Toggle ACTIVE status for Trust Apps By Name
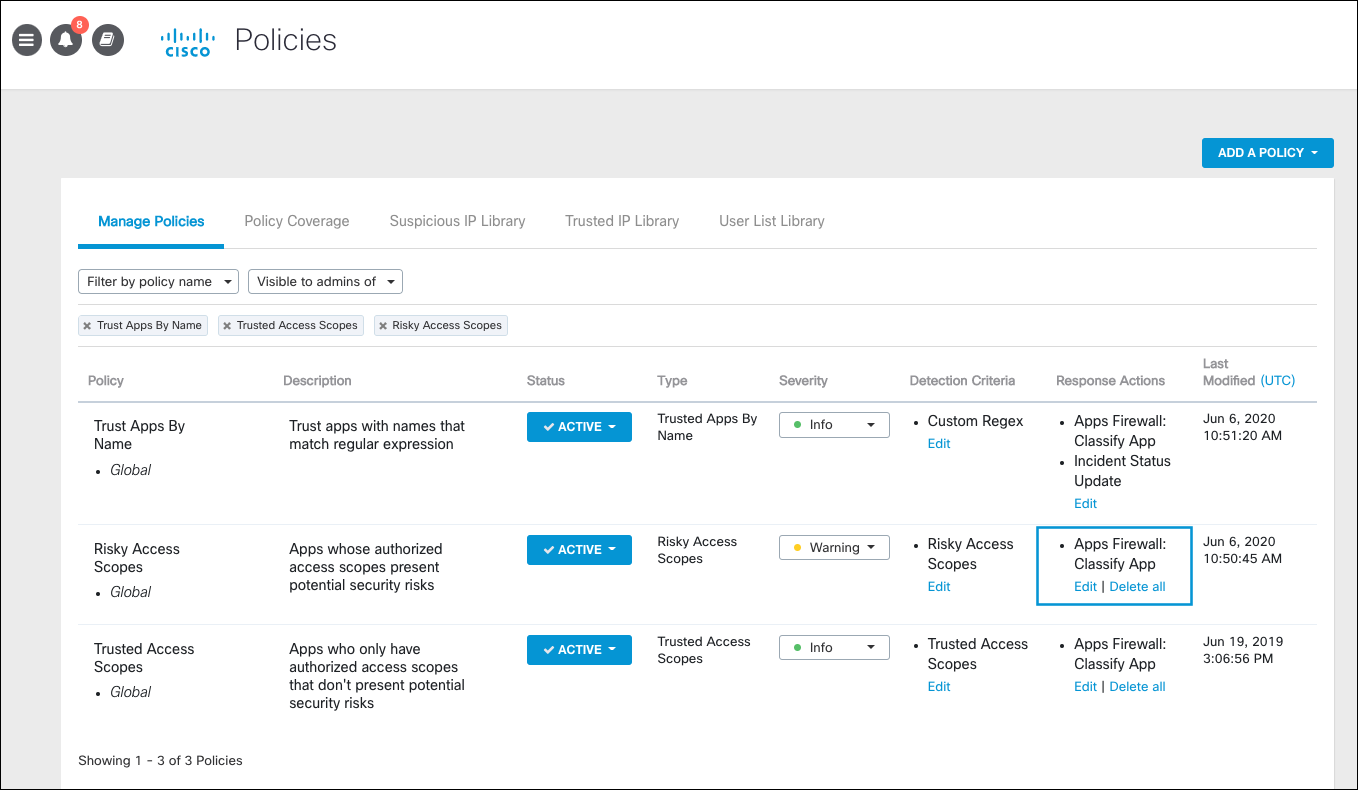The image size is (1358, 790). 579,427
